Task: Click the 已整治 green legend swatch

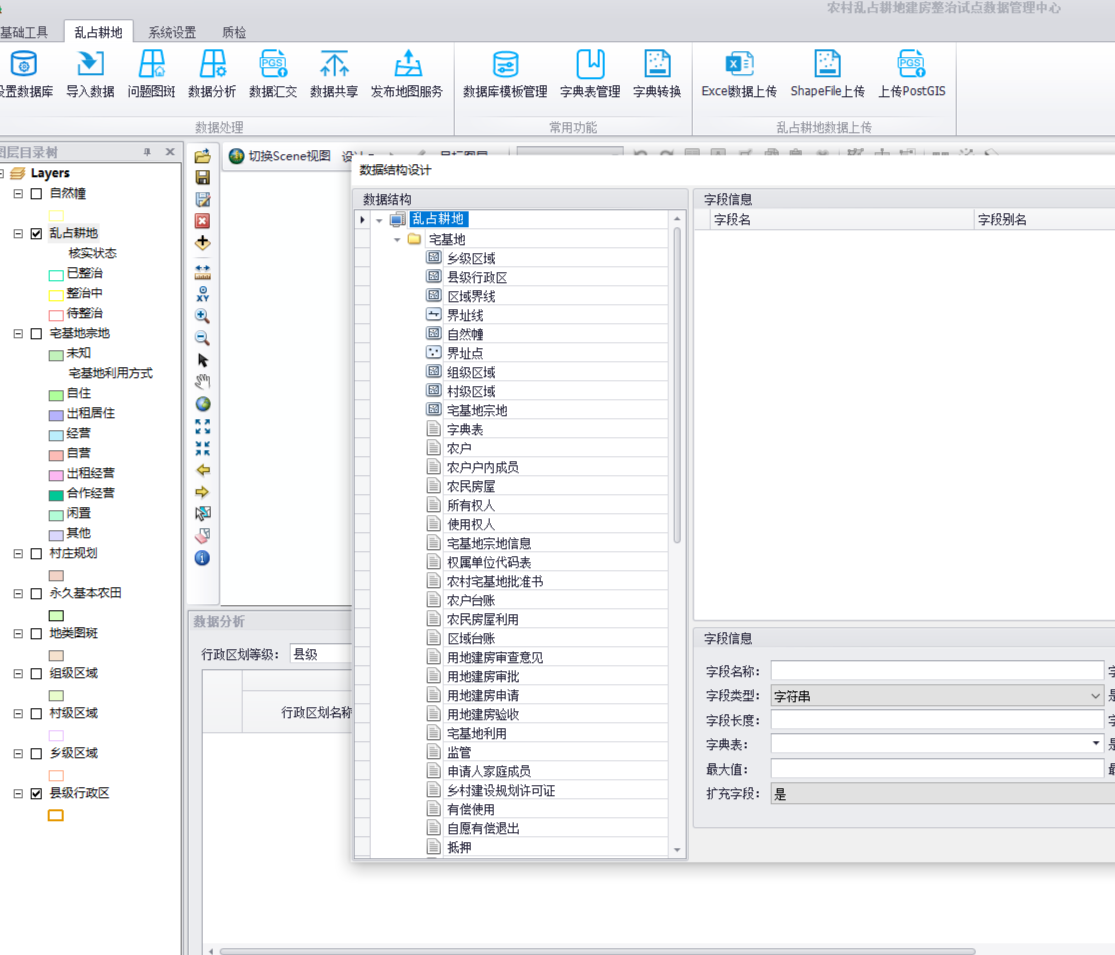Action: tap(56, 275)
